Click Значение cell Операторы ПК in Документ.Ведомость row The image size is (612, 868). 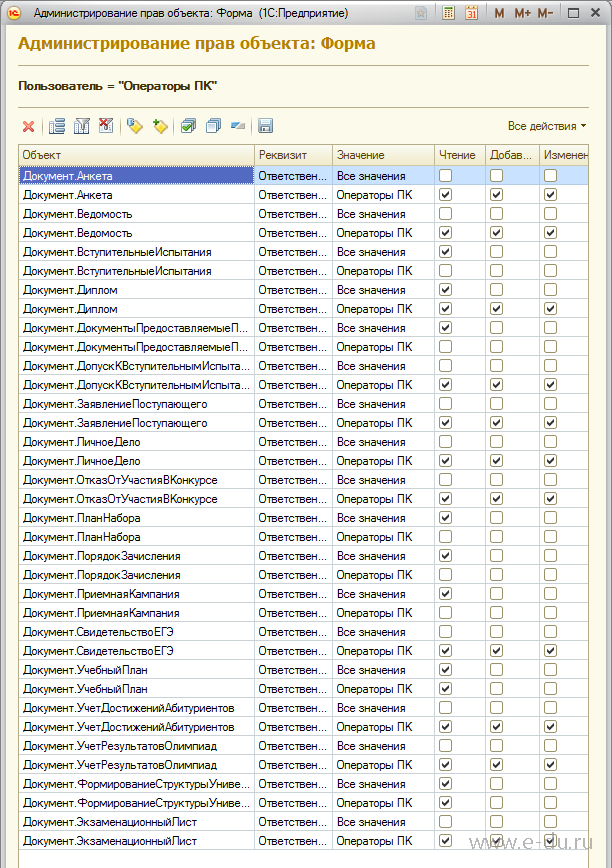coord(383,232)
